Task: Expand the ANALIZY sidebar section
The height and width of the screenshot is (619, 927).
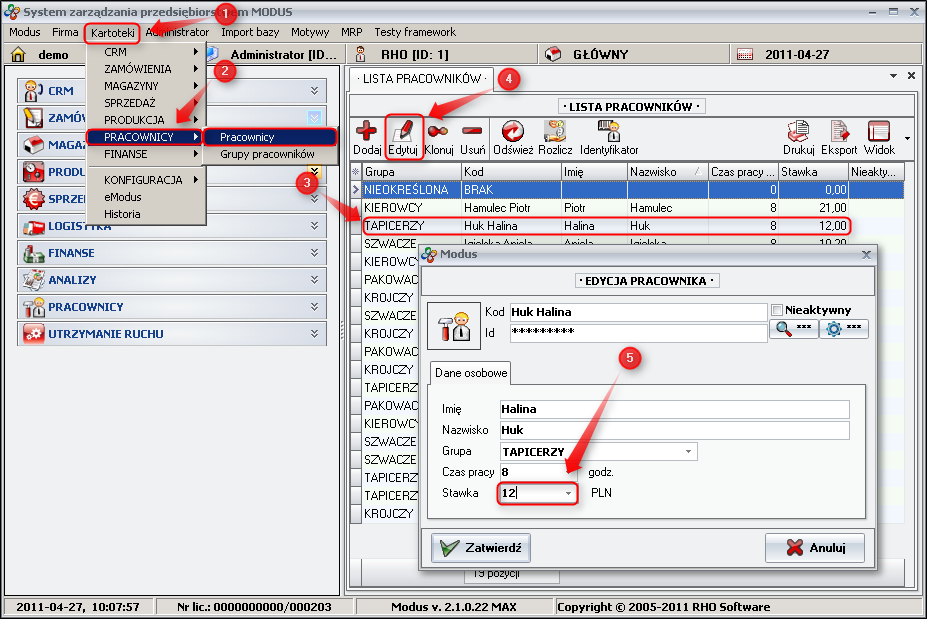Action: 314,280
